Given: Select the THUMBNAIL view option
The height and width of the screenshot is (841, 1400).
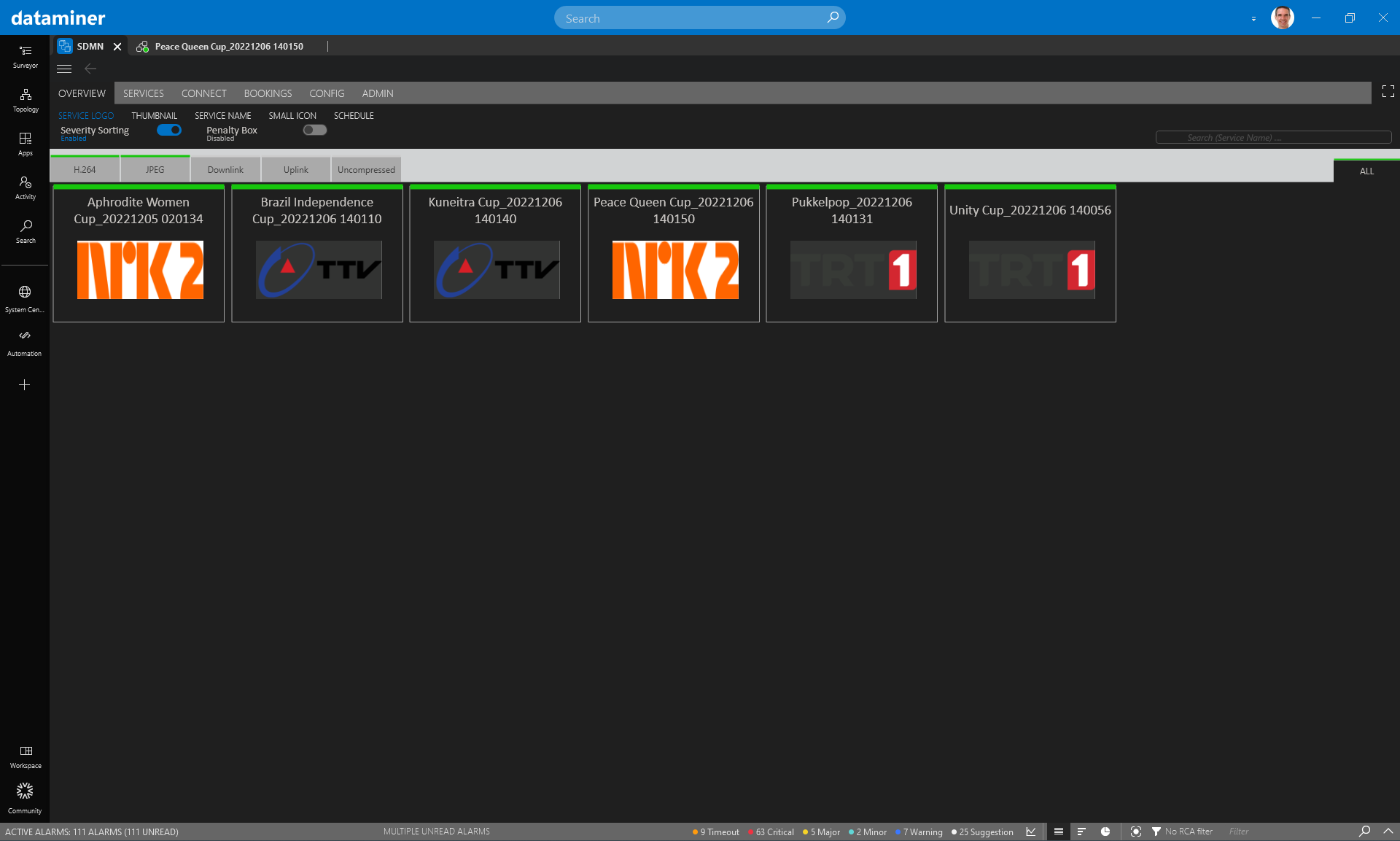Looking at the screenshot, I should [x=155, y=116].
